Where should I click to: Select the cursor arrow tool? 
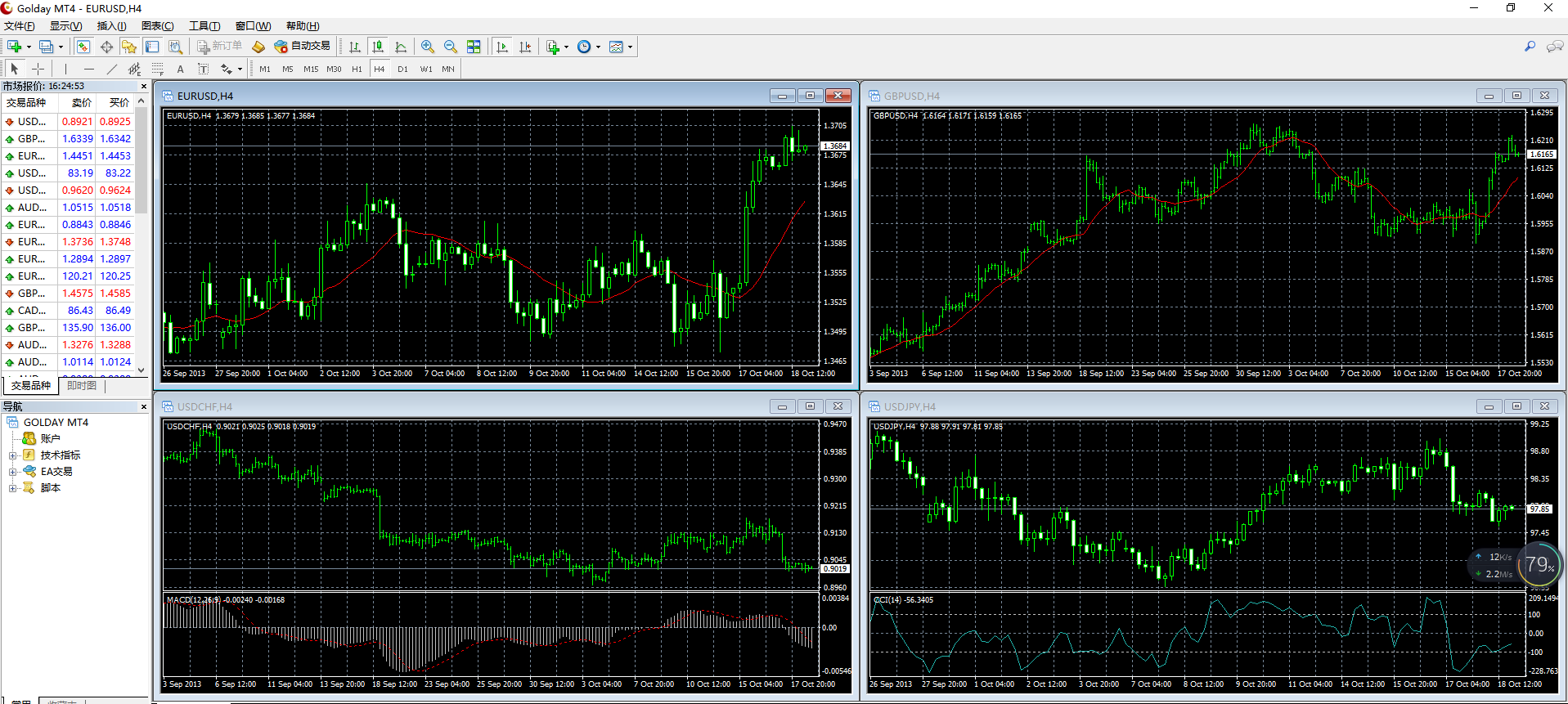15,69
